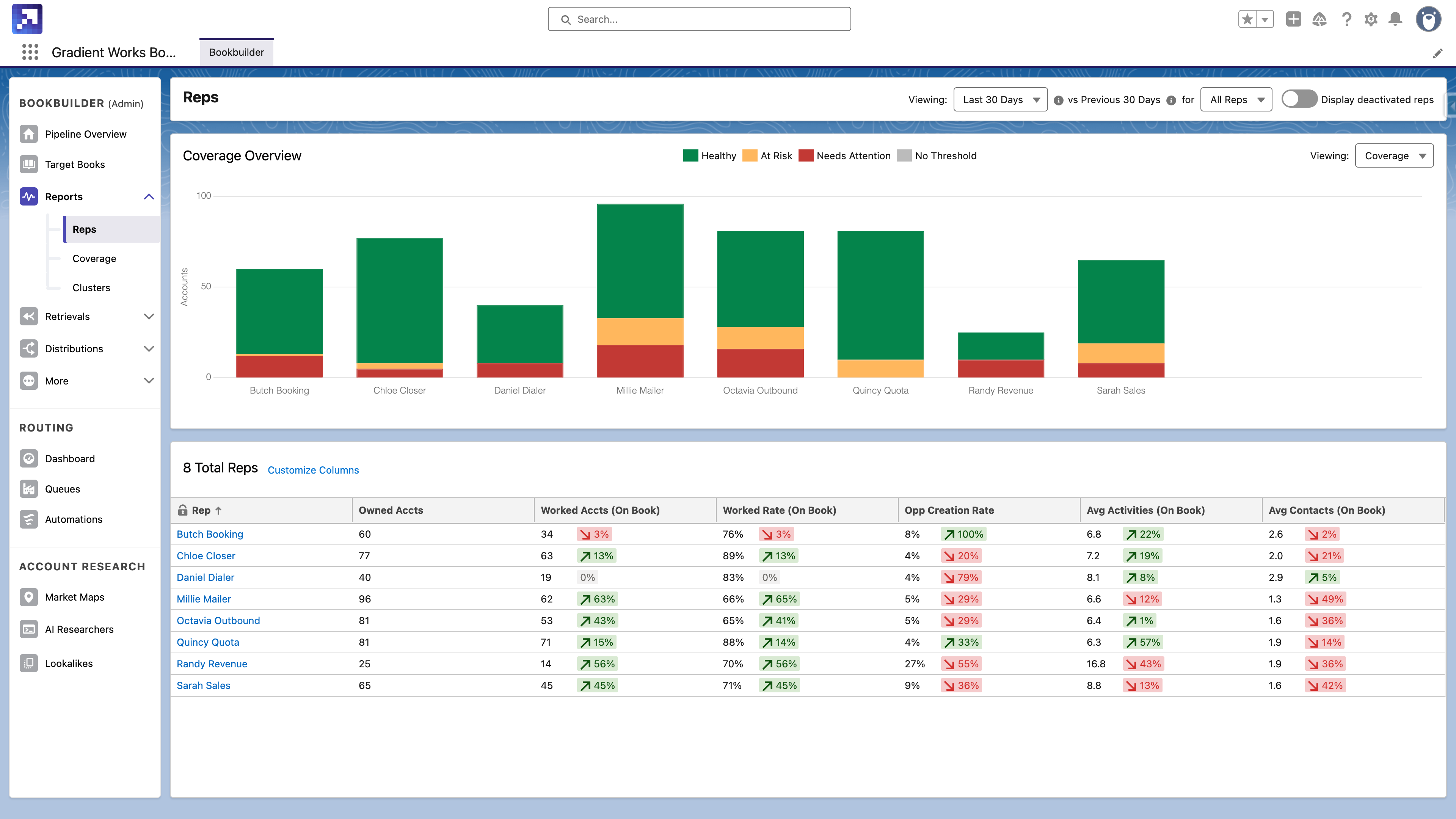Enable Display deactivated reps

[x=1298, y=99]
